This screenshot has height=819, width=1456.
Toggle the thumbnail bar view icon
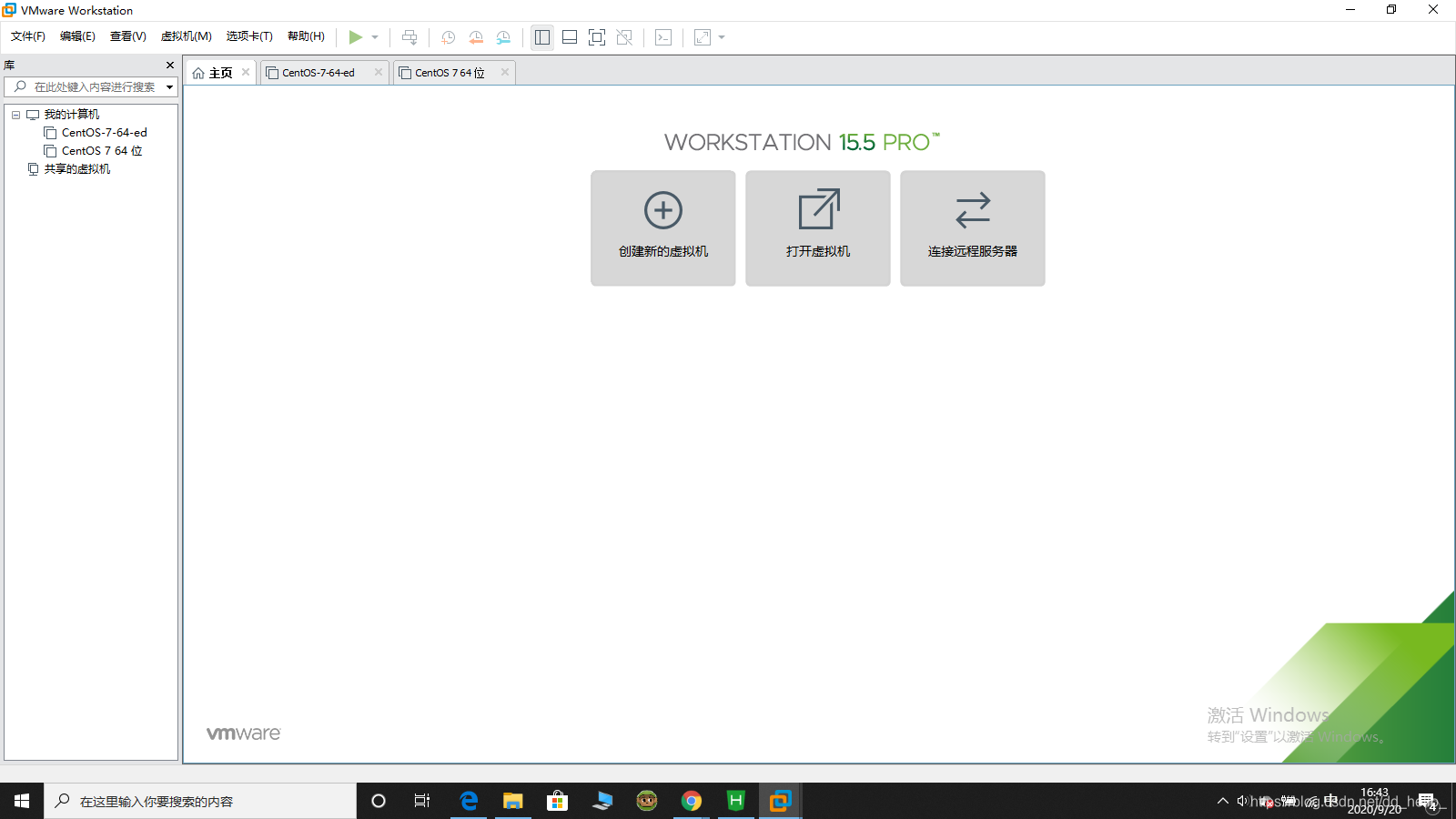point(570,37)
